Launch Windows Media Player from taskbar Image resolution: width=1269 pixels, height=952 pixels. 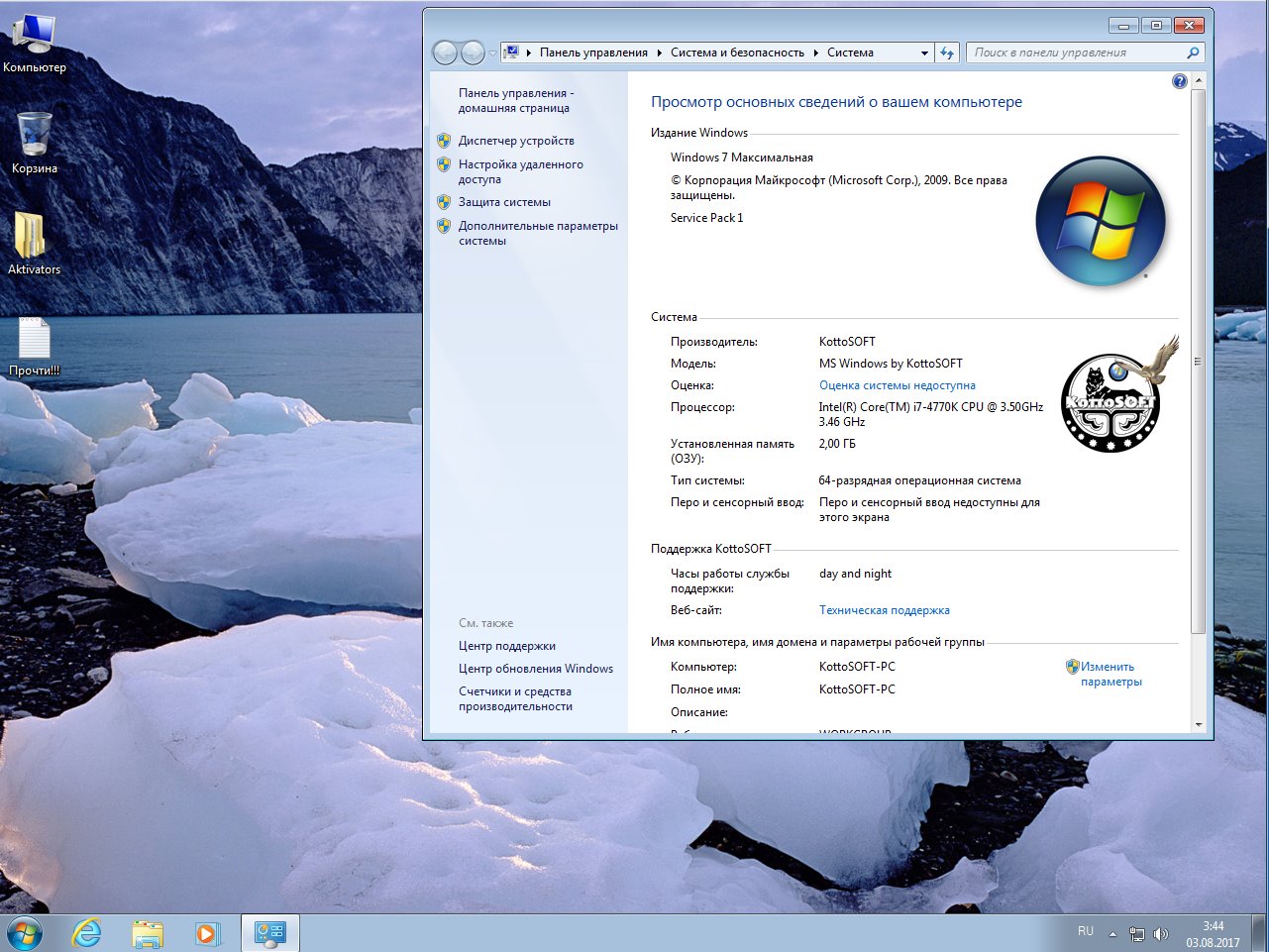coord(207,933)
